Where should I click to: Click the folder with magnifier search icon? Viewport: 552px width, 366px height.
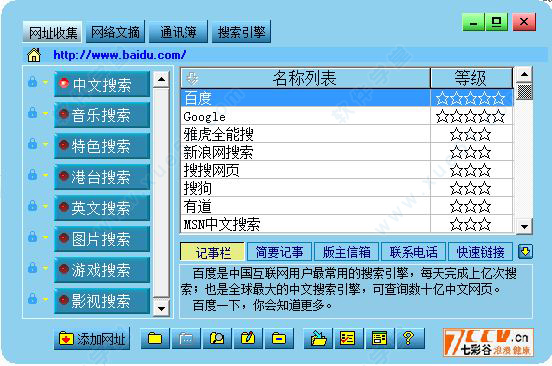coord(217,339)
